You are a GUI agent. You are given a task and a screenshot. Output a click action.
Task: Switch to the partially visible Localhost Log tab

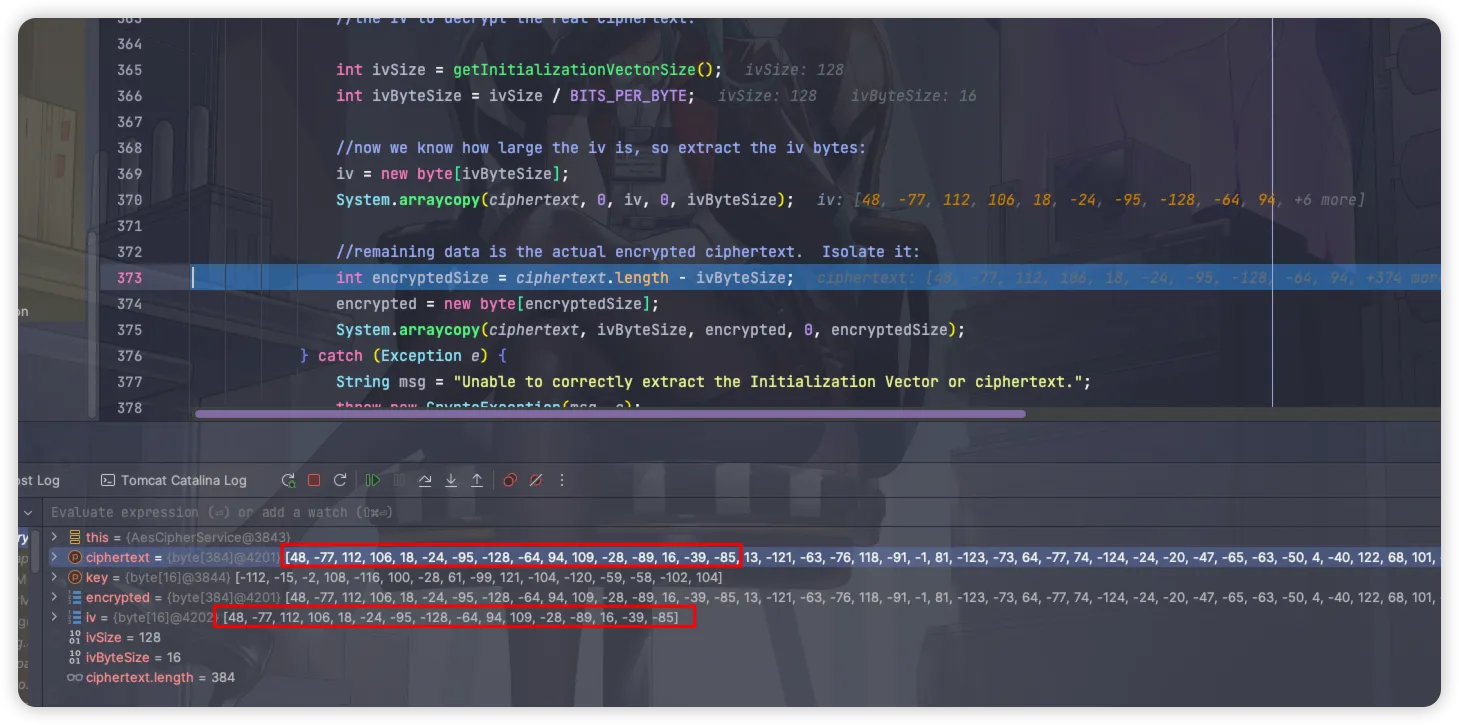38,481
